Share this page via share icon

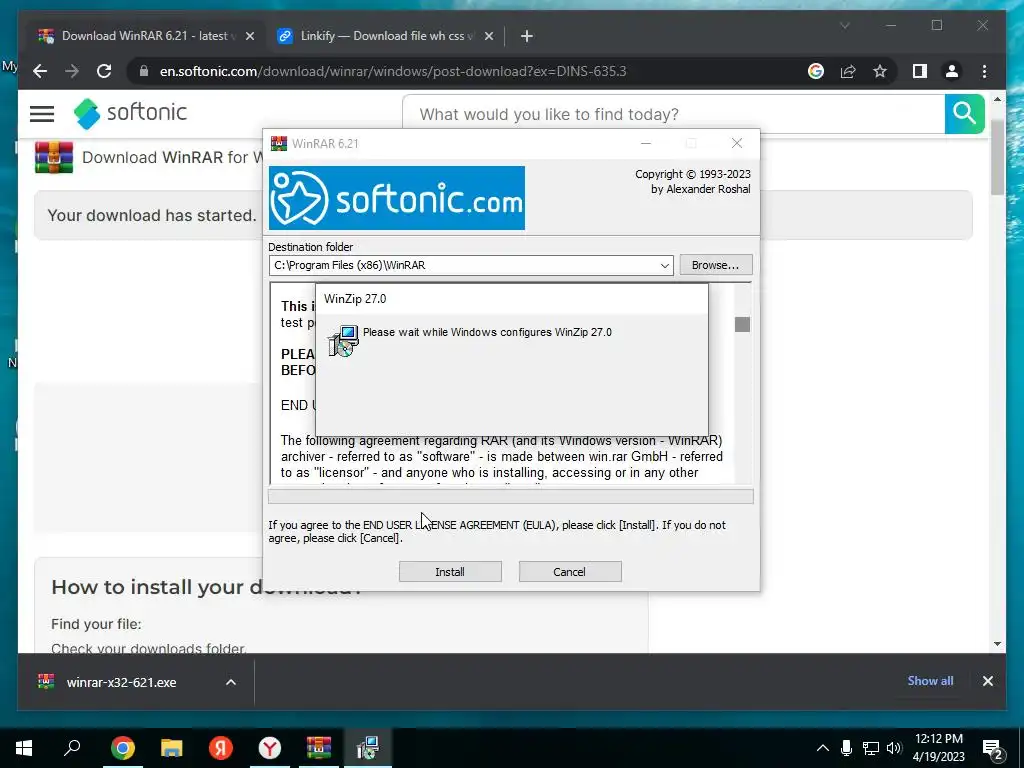[848, 71]
